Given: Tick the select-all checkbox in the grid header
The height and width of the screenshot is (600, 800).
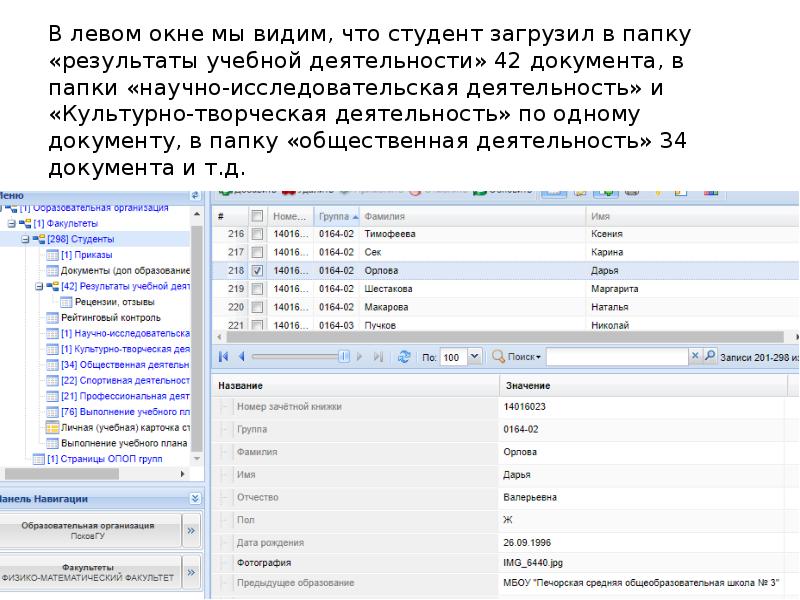Looking at the screenshot, I should click(257, 216).
